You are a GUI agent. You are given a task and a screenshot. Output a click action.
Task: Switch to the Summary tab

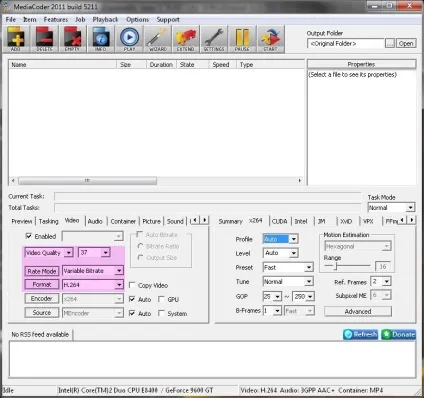pos(230,221)
